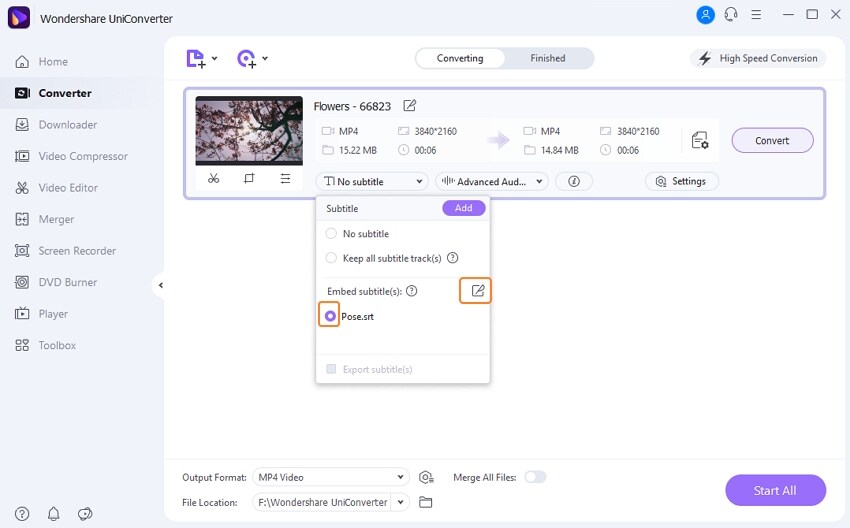The image size is (850, 528).
Task: Expand the Advanced Audio dropdown
Action: tap(492, 181)
